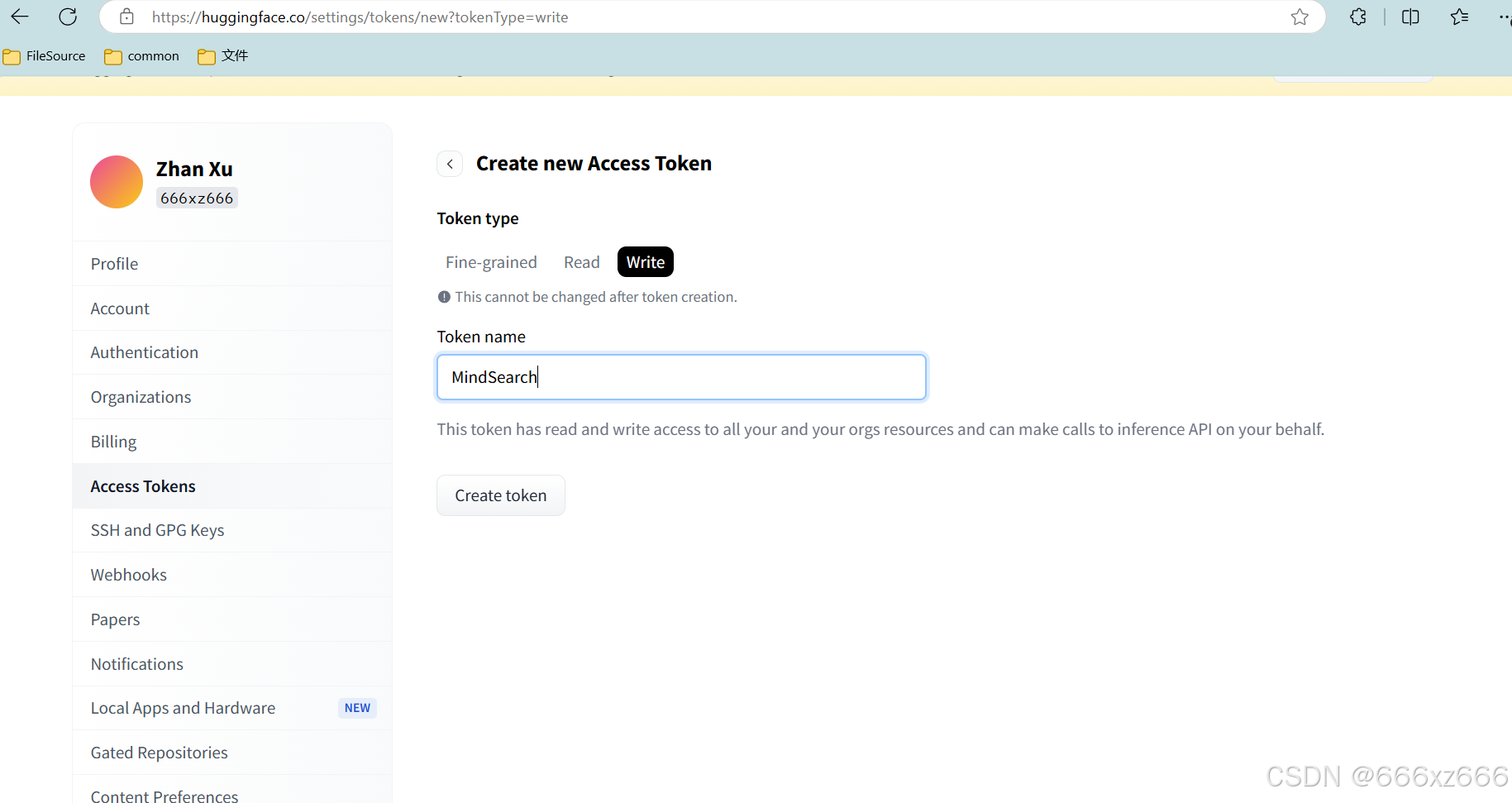The width and height of the screenshot is (1512, 803).
Task: Click the Zhan Xu name heading
Action: tap(194, 170)
